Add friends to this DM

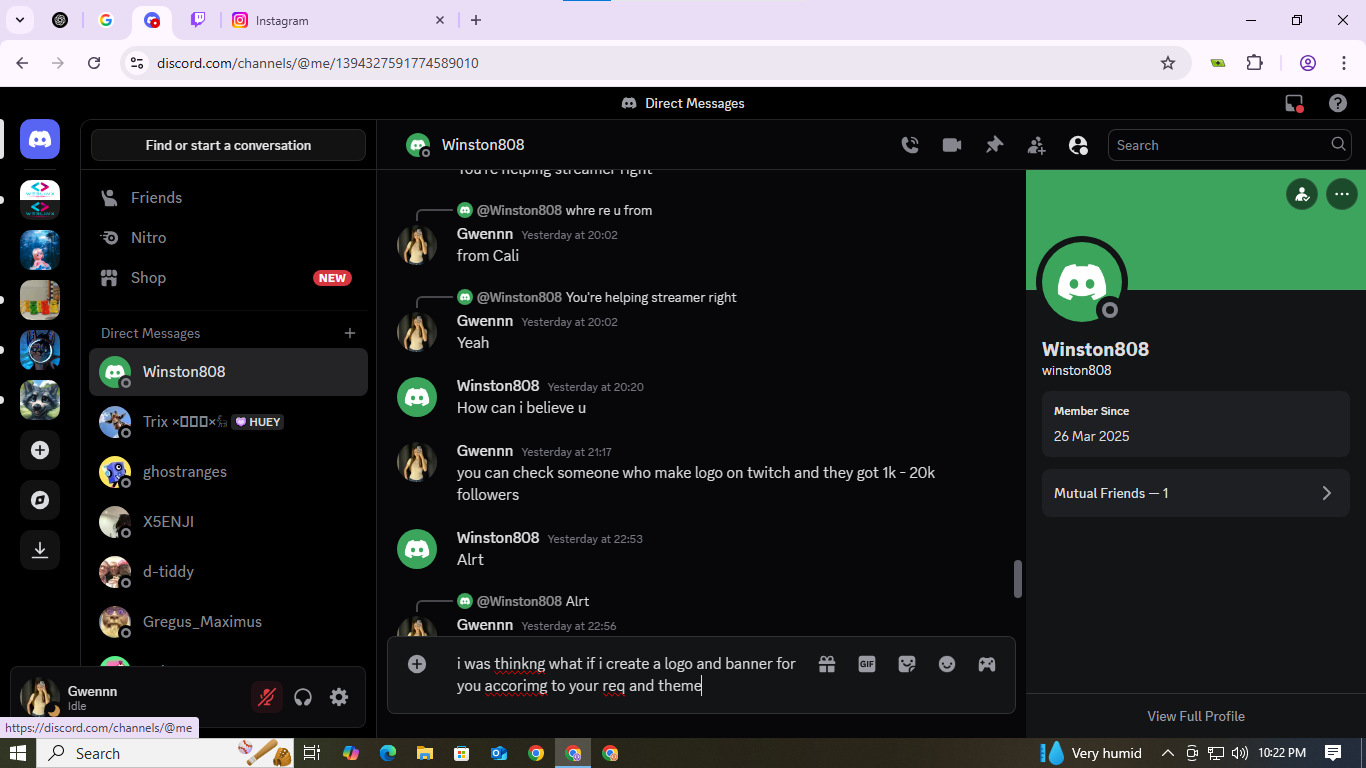click(x=1036, y=145)
